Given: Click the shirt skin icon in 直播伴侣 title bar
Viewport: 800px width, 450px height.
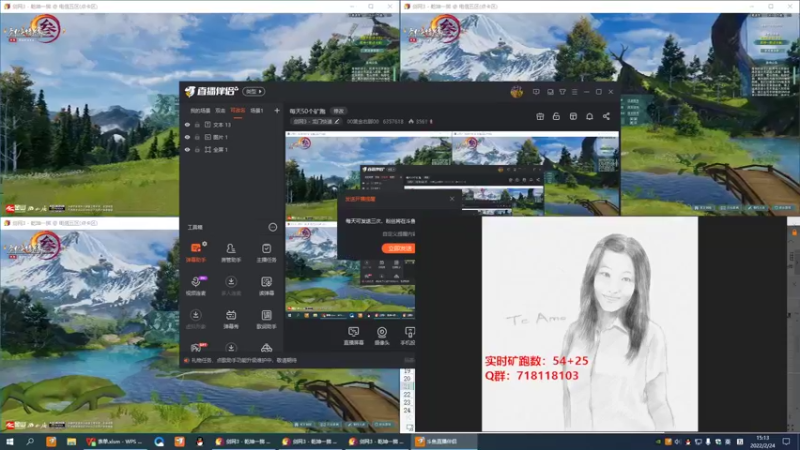Looking at the screenshot, I should click(562, 92).
